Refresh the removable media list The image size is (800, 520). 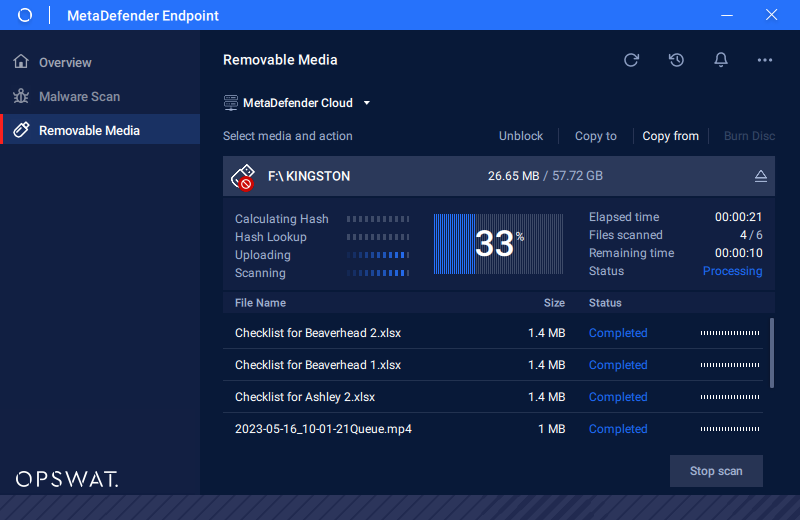(632, 60)
